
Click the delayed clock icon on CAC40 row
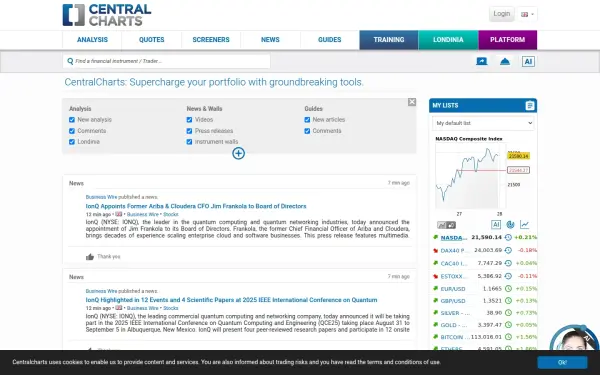pos(508,263)
